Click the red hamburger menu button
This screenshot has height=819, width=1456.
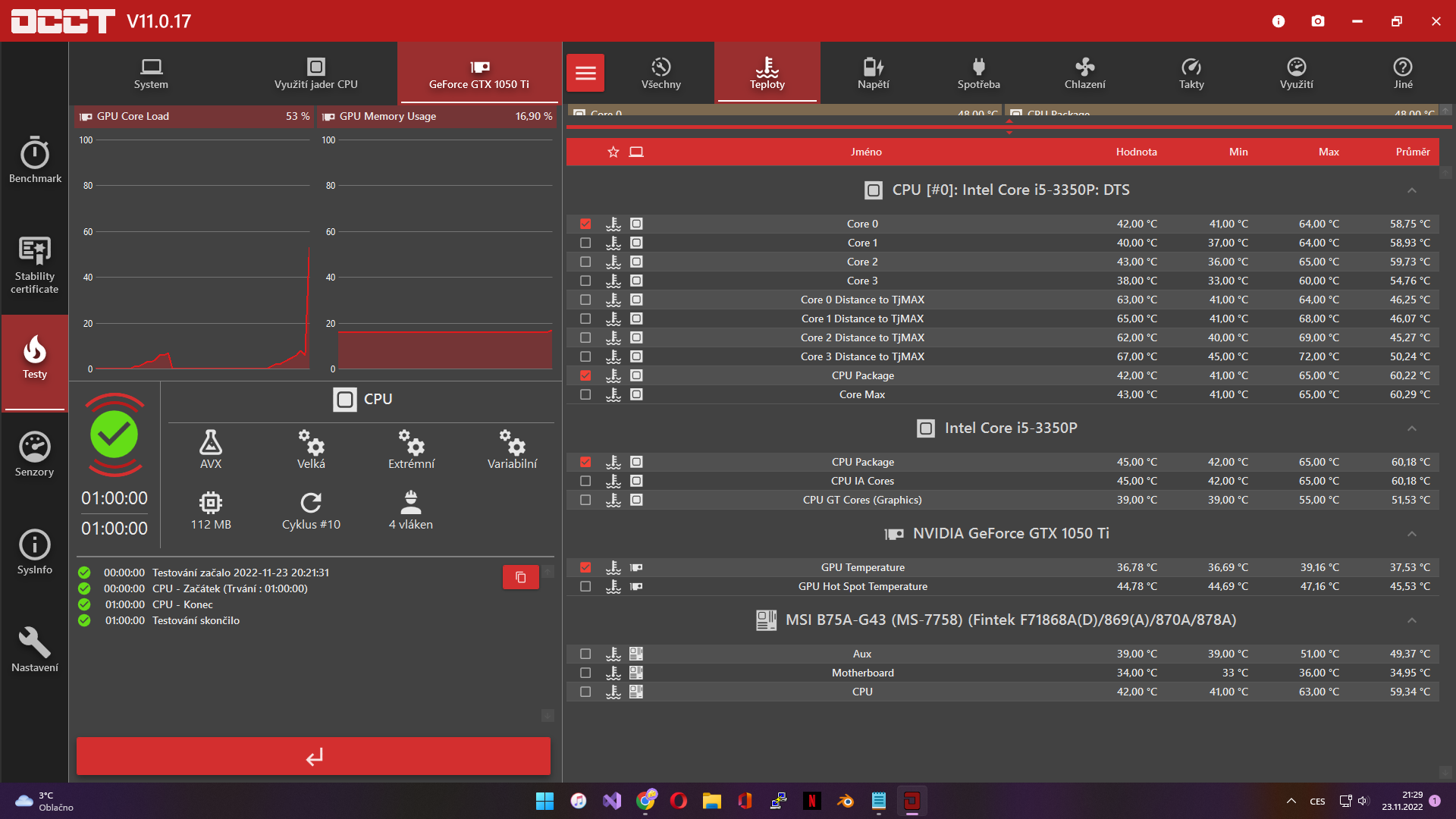(585, 73)
